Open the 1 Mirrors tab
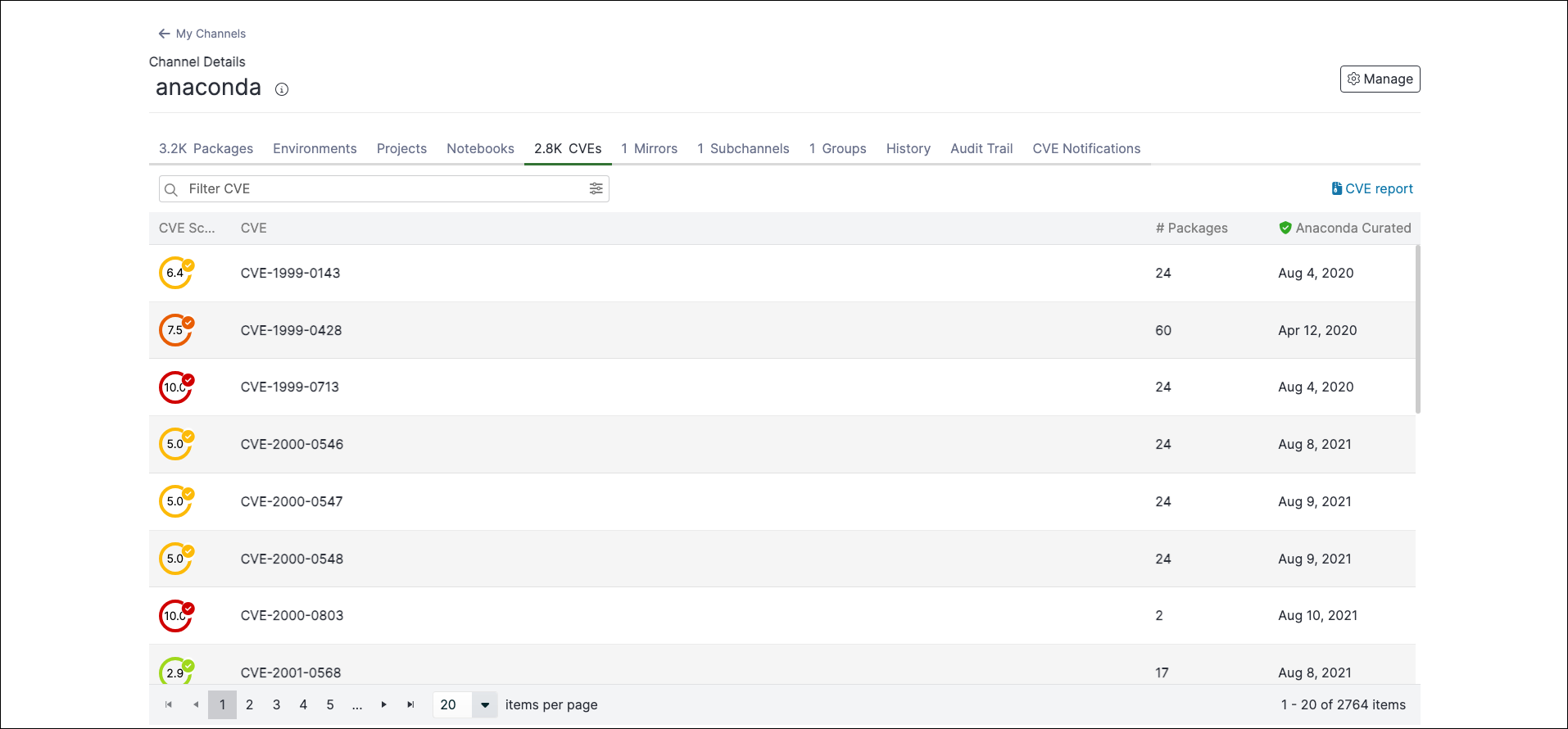 coord(649,148)
